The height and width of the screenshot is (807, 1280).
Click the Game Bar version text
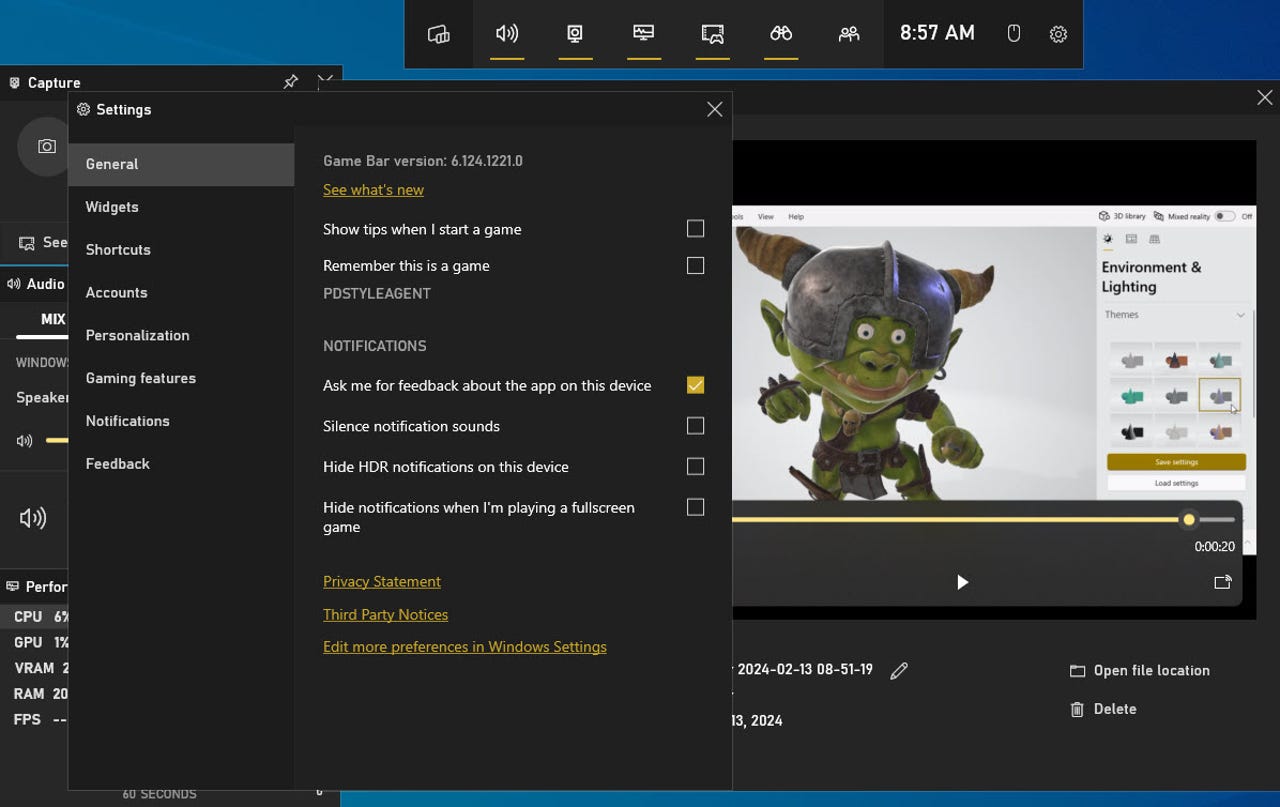point(423,161)
